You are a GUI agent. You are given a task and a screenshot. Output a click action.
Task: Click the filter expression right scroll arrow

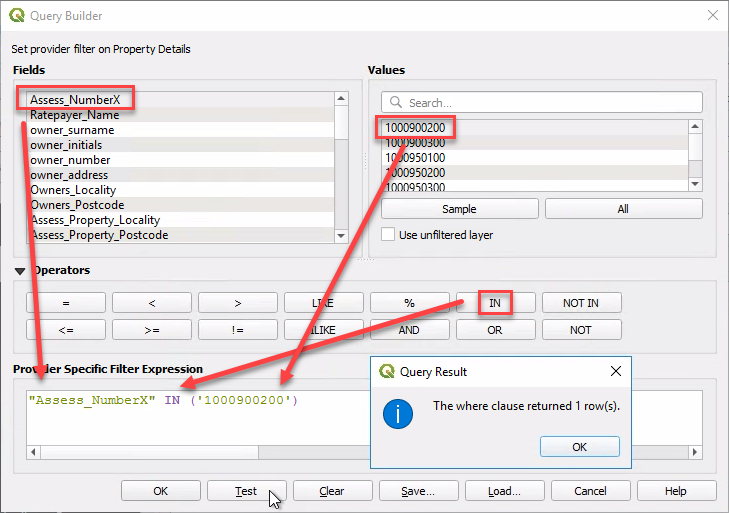[695, 452]
